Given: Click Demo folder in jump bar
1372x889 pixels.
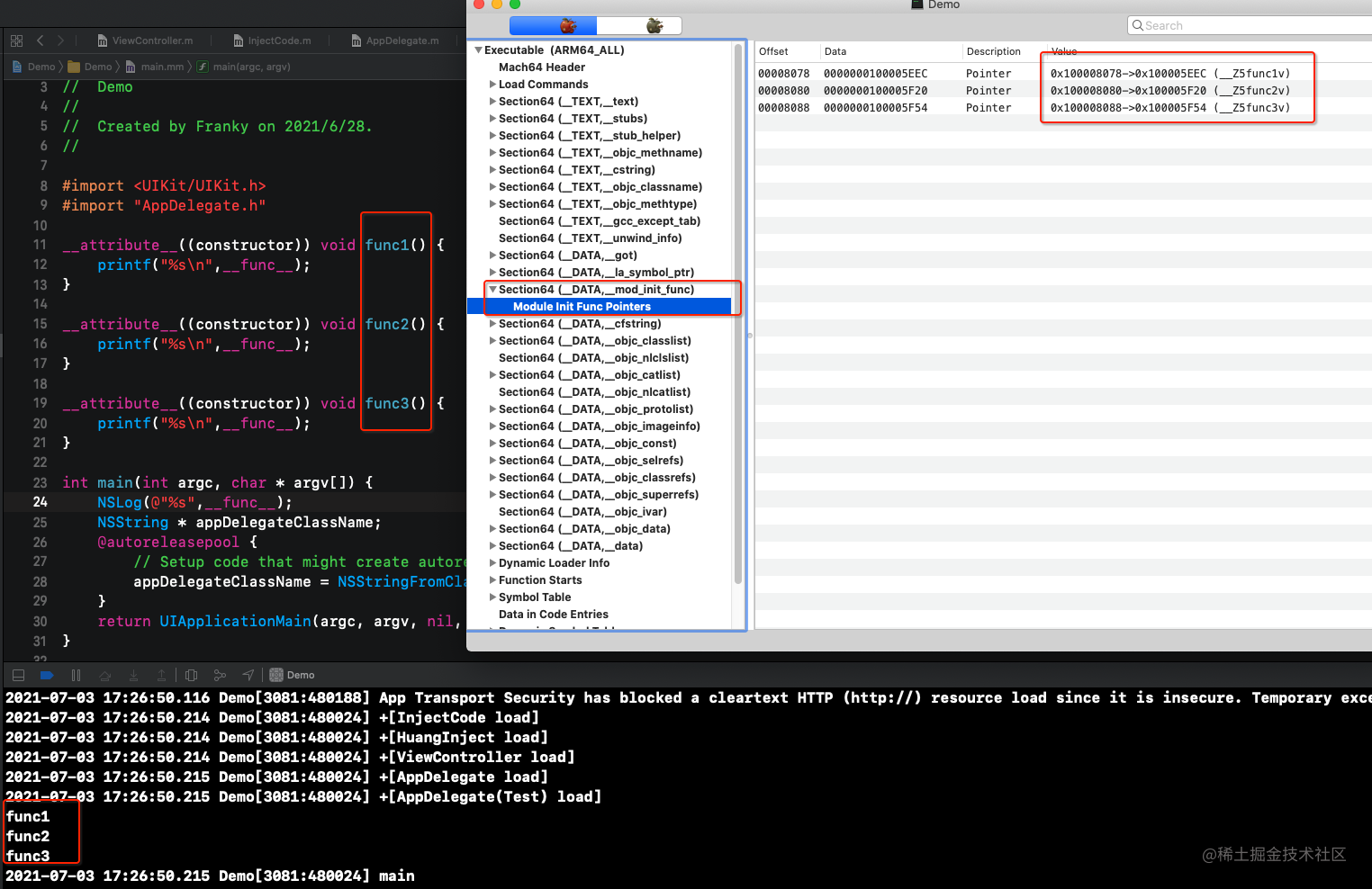Looking at the screenshot, I should pyautogui.click(x=91, y=67).
